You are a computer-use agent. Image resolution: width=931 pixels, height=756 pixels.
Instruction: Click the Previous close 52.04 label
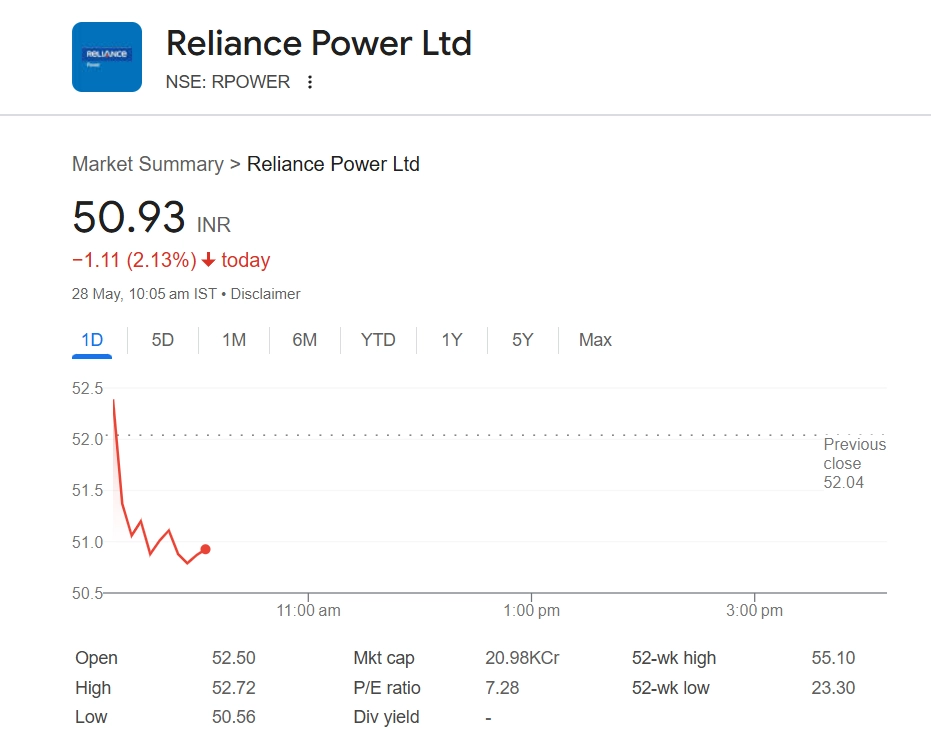[854, 464]
